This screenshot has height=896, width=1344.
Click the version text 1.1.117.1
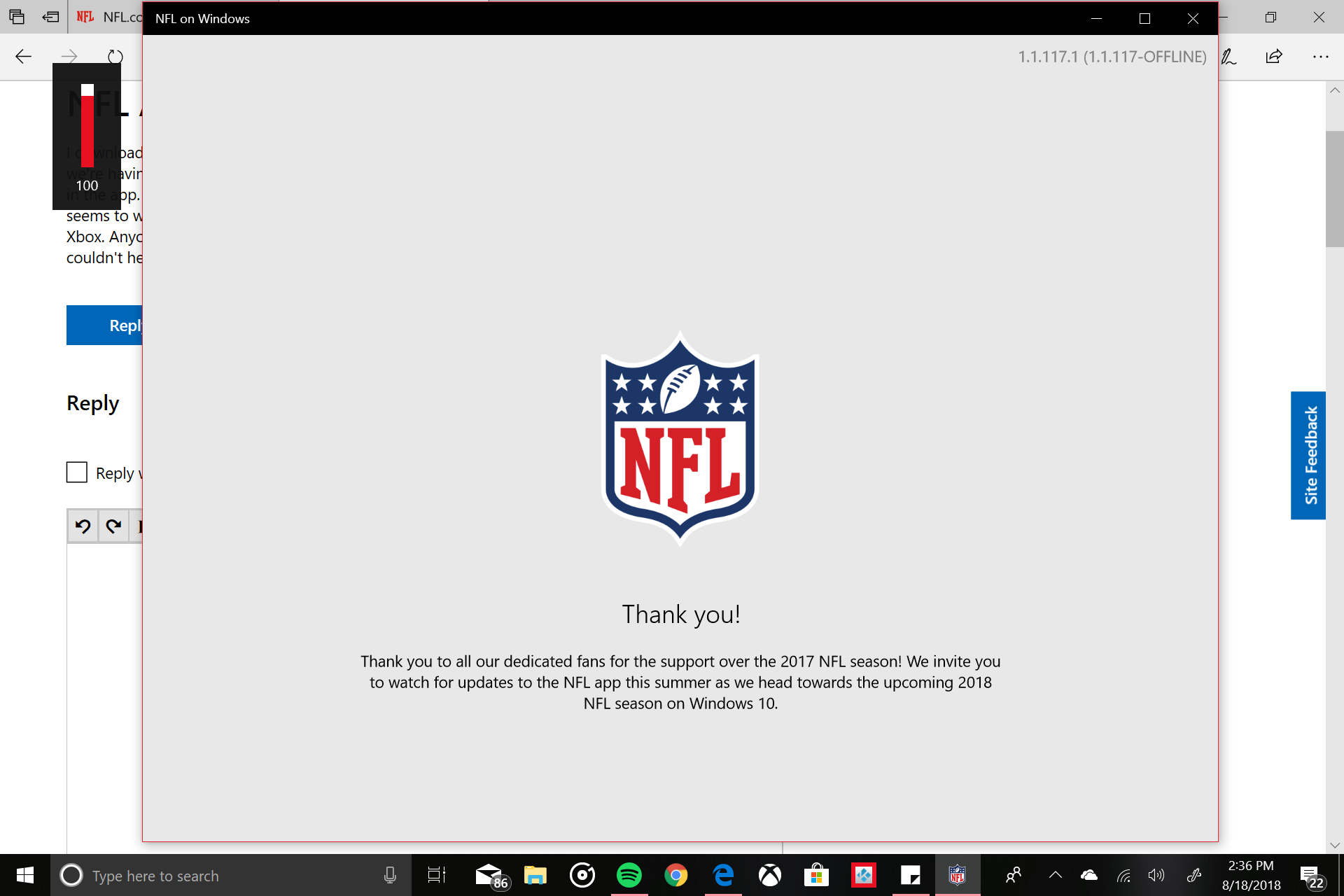click(1112, 57)
